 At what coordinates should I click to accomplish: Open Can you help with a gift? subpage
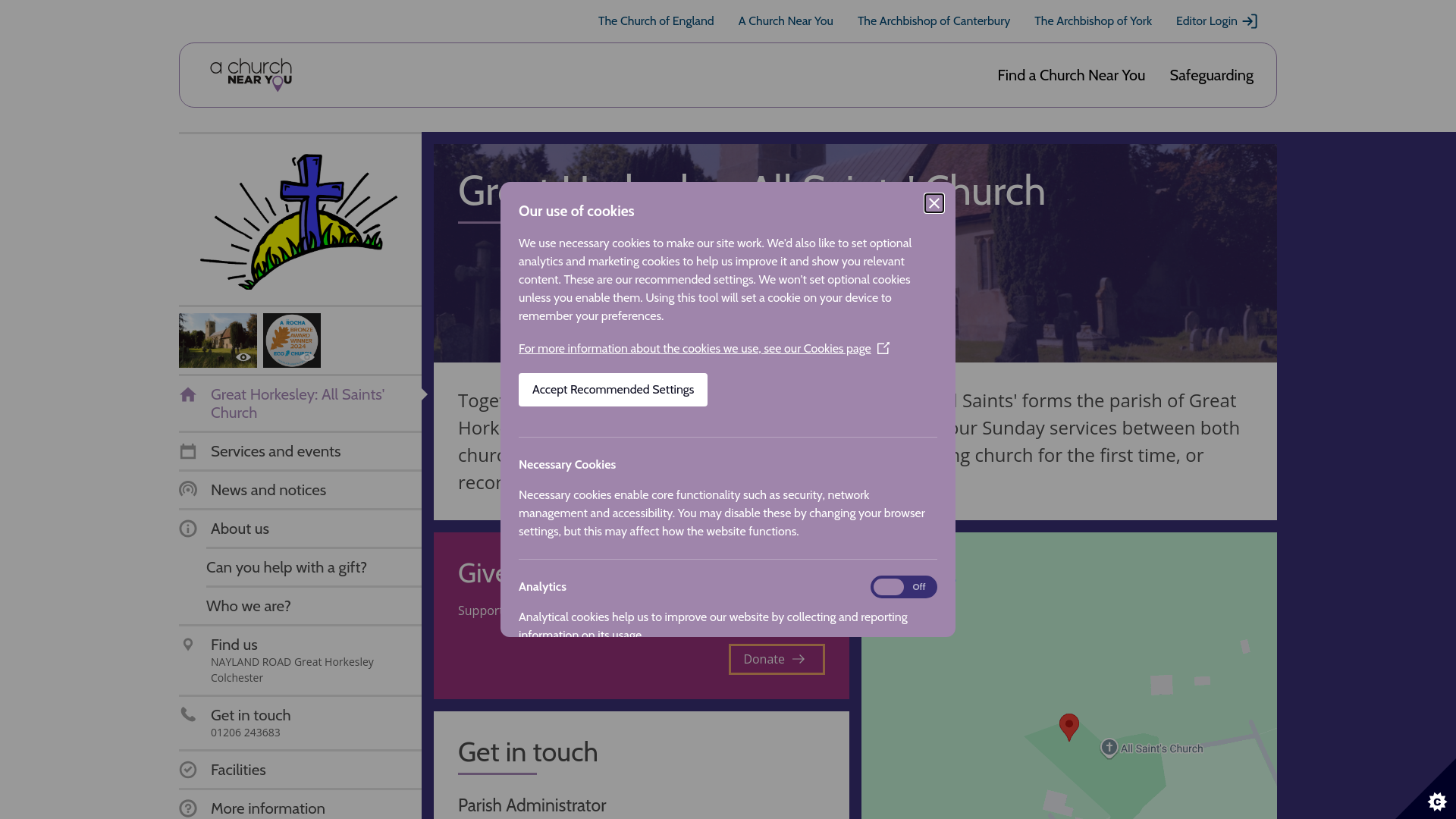(x=287, y=568)
